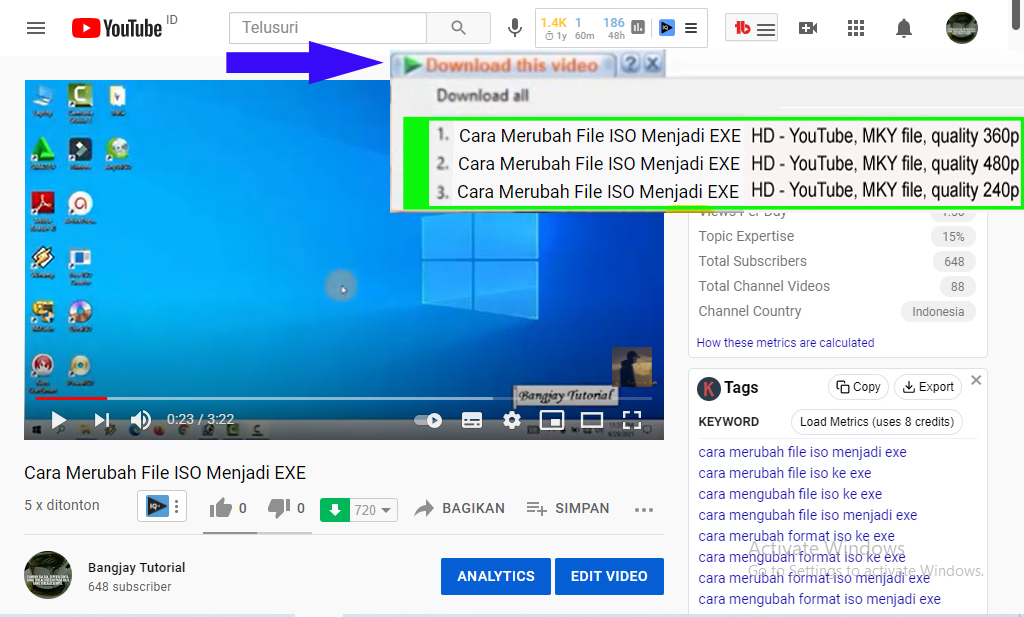Open the three-dot menu beside vidIQ icon

[x=177, y=507]
